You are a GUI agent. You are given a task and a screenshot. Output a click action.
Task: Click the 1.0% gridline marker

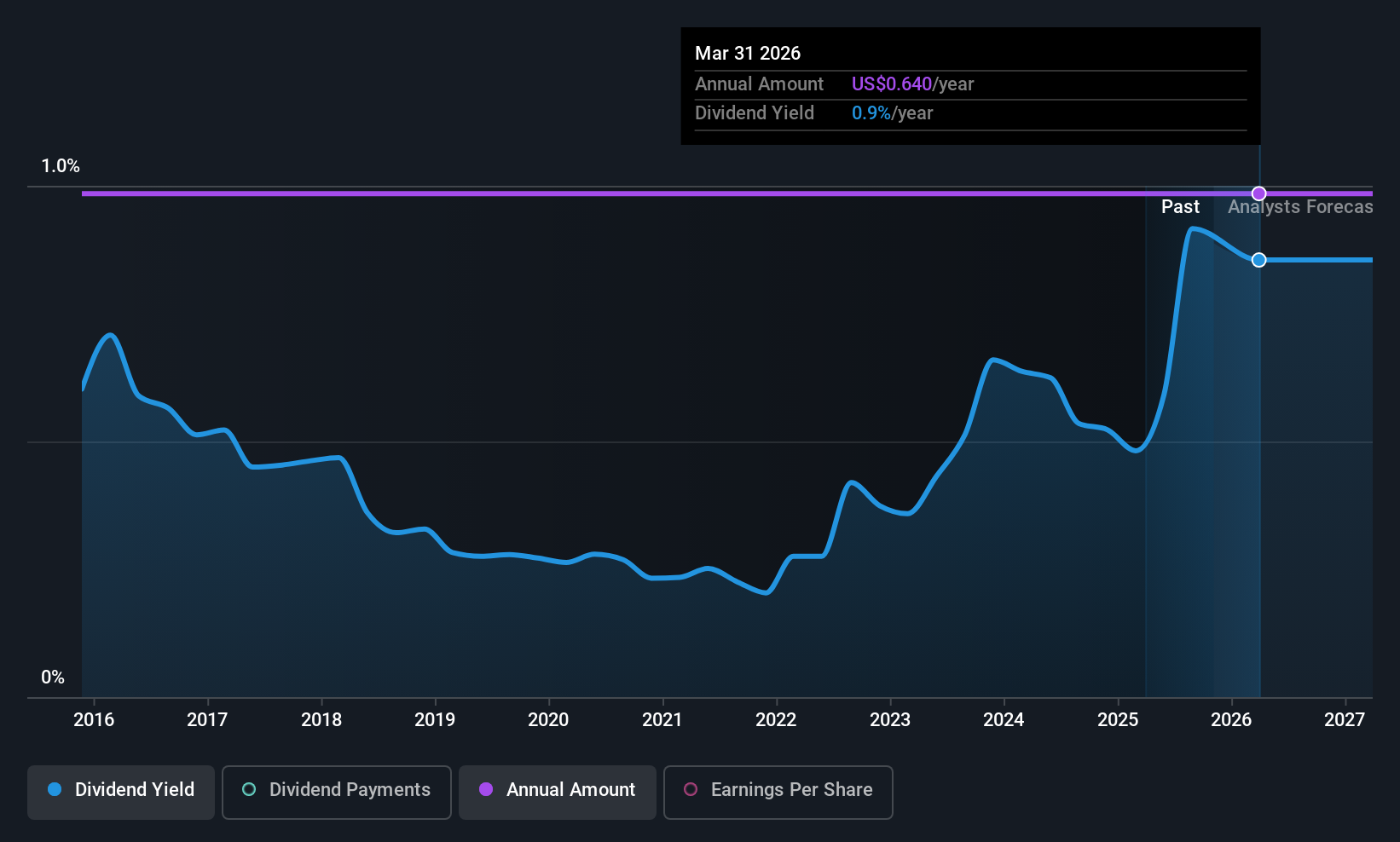(x=60, y=166)
